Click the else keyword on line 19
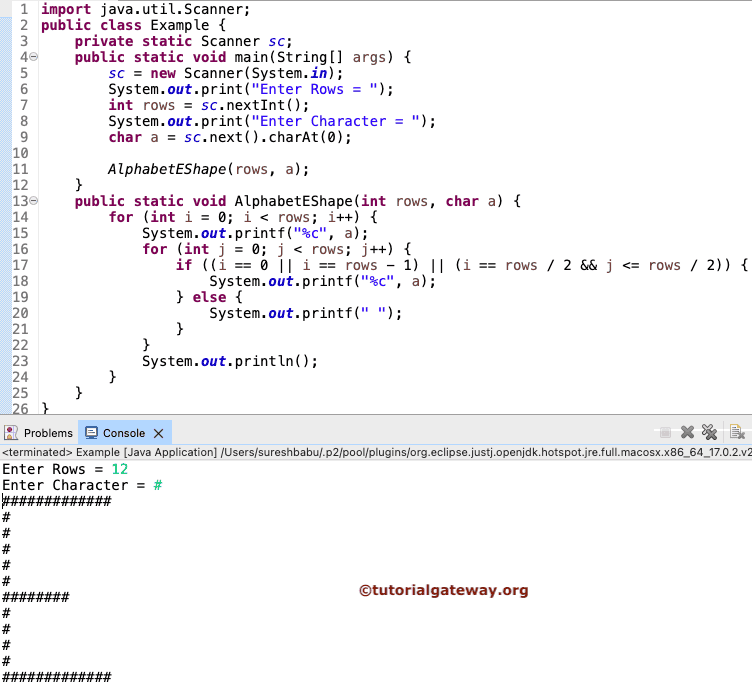The image size is (752, 685). pos(209,297)
